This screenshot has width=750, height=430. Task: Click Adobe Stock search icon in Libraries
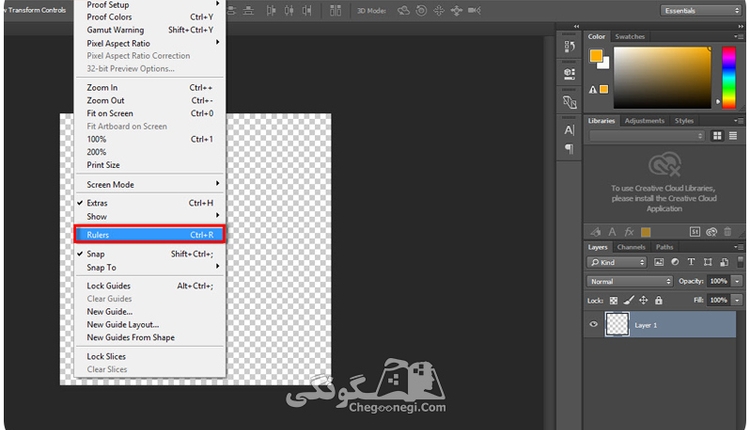(x=695, y=232)
